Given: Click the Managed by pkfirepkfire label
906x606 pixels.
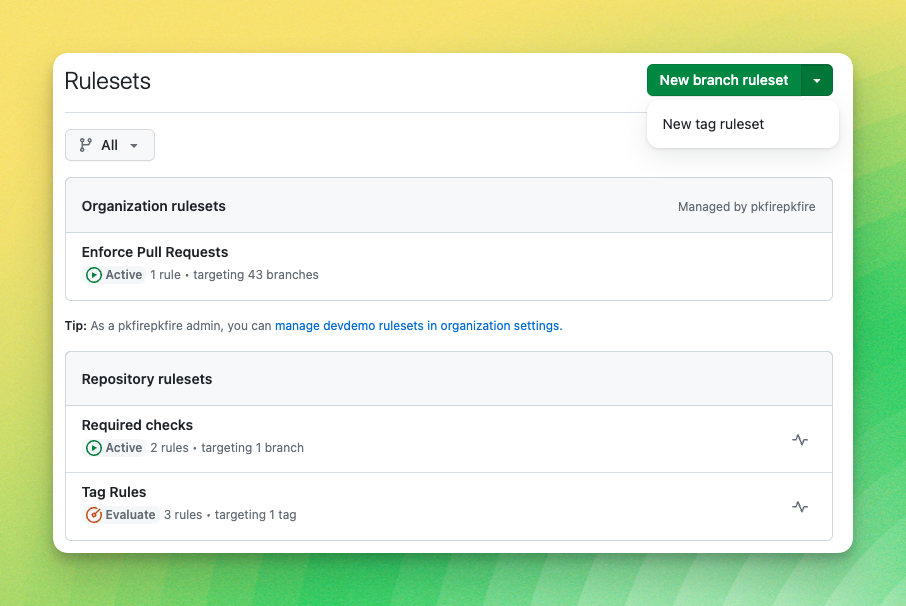Looking at the screenshot, I should pyautogui.click(x=746, y=206).
